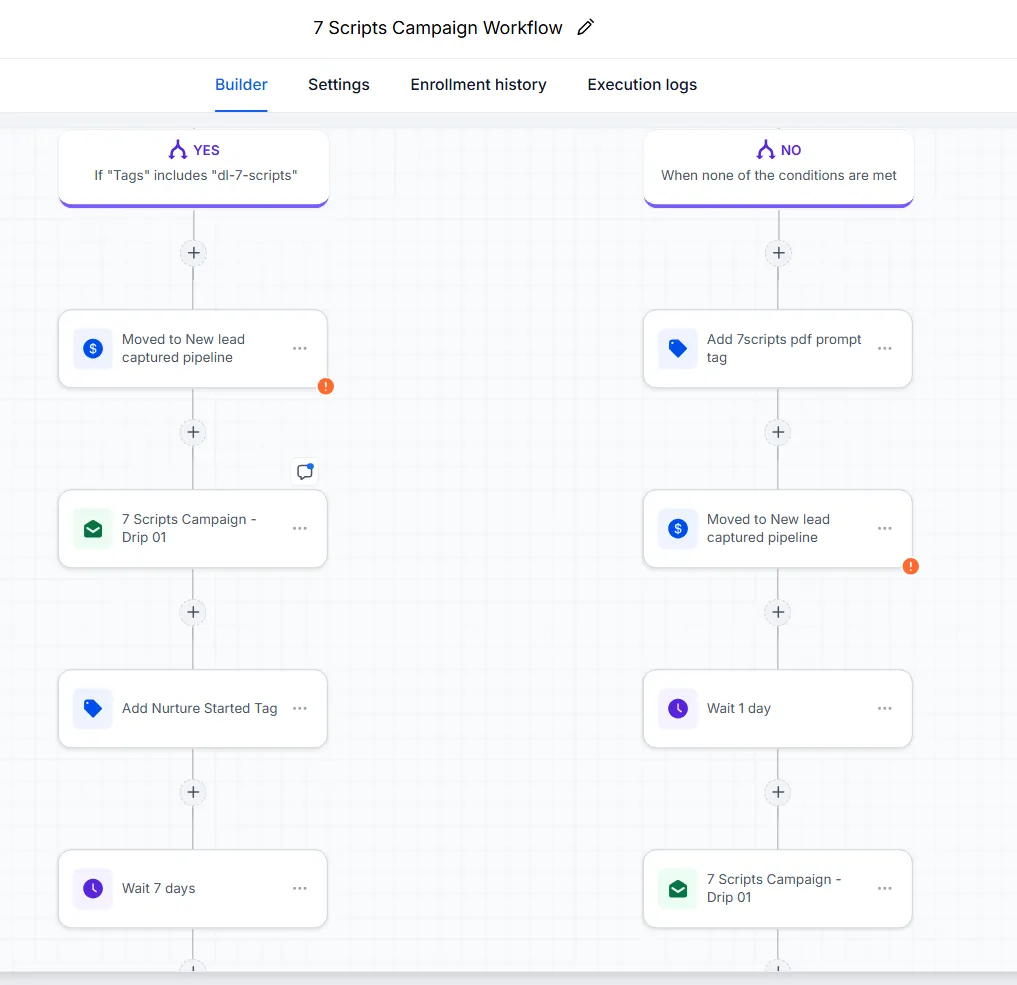Click tag icon on Add Nurture Started Tag
This screenshot has height=985, width=1017.
[x=93, y=709]
